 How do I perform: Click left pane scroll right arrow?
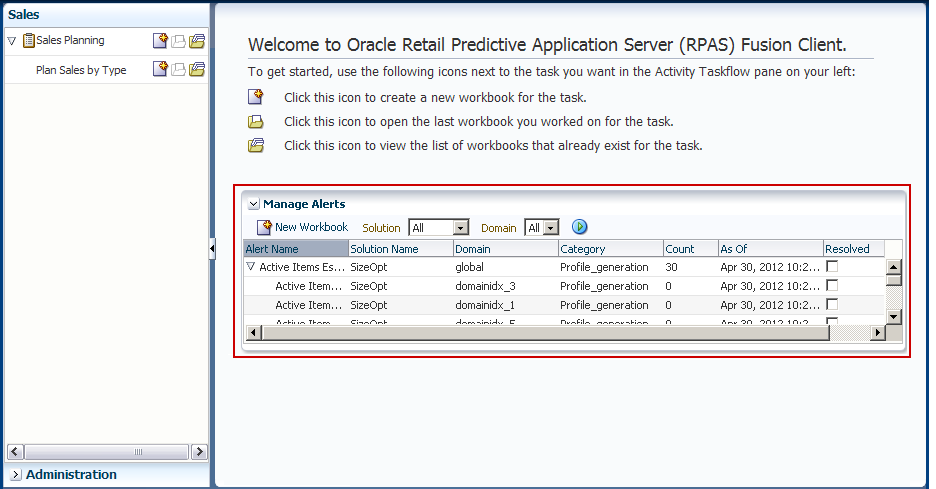click(199, 452)
